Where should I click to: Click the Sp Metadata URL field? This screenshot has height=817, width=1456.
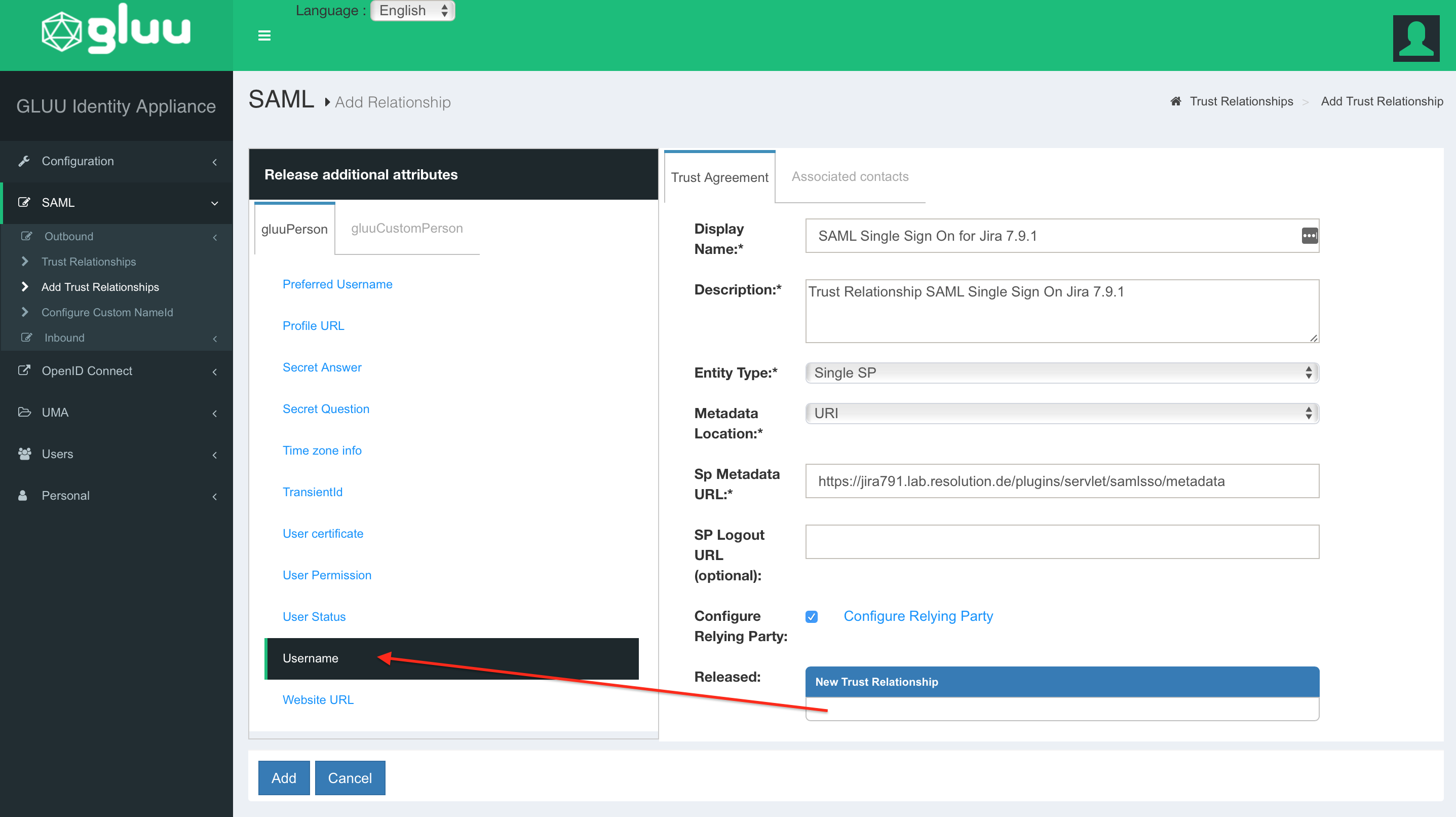pyautogui.click(x=1062, y=481)
